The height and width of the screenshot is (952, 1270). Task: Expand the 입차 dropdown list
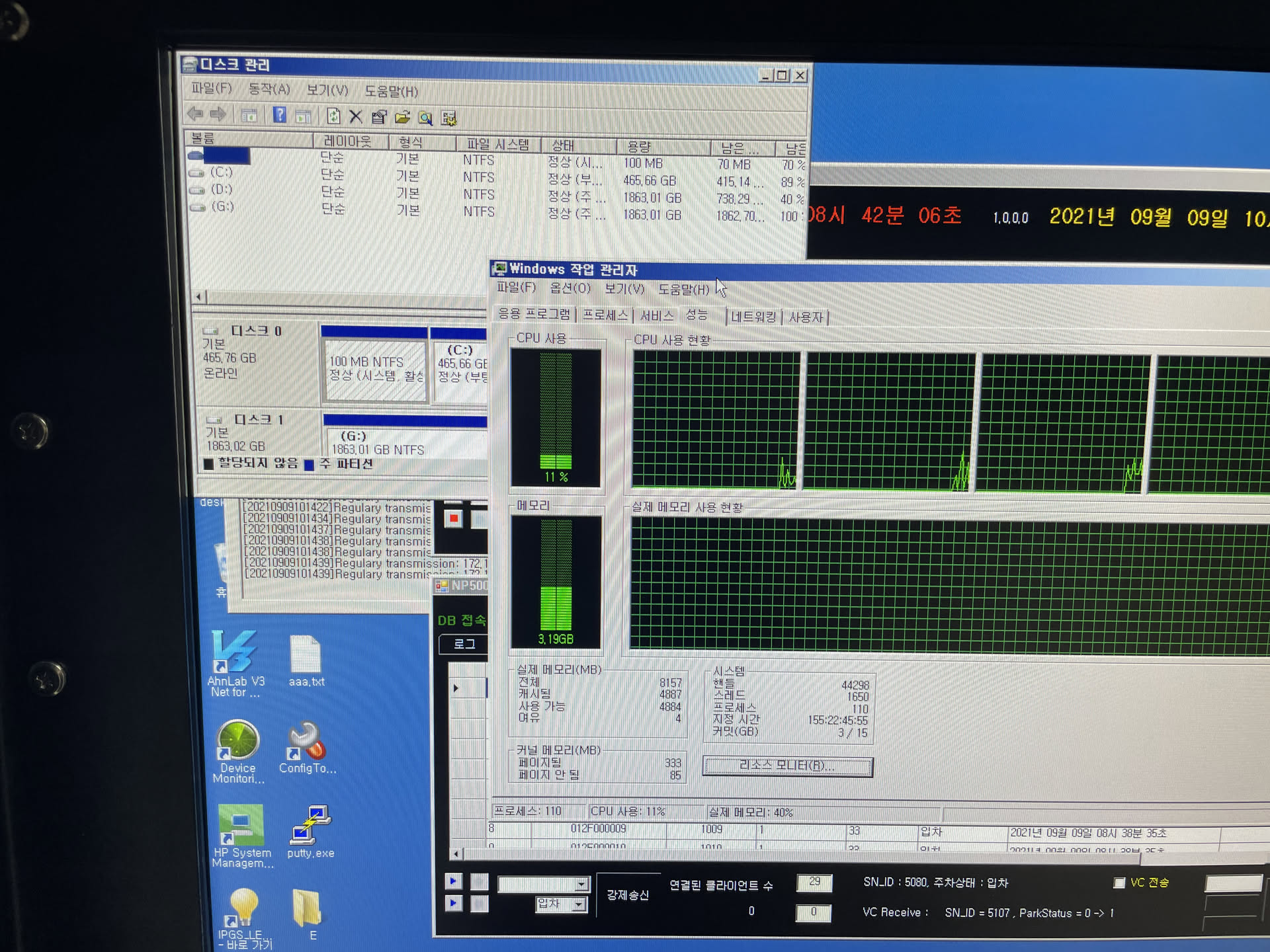point(579,904)
